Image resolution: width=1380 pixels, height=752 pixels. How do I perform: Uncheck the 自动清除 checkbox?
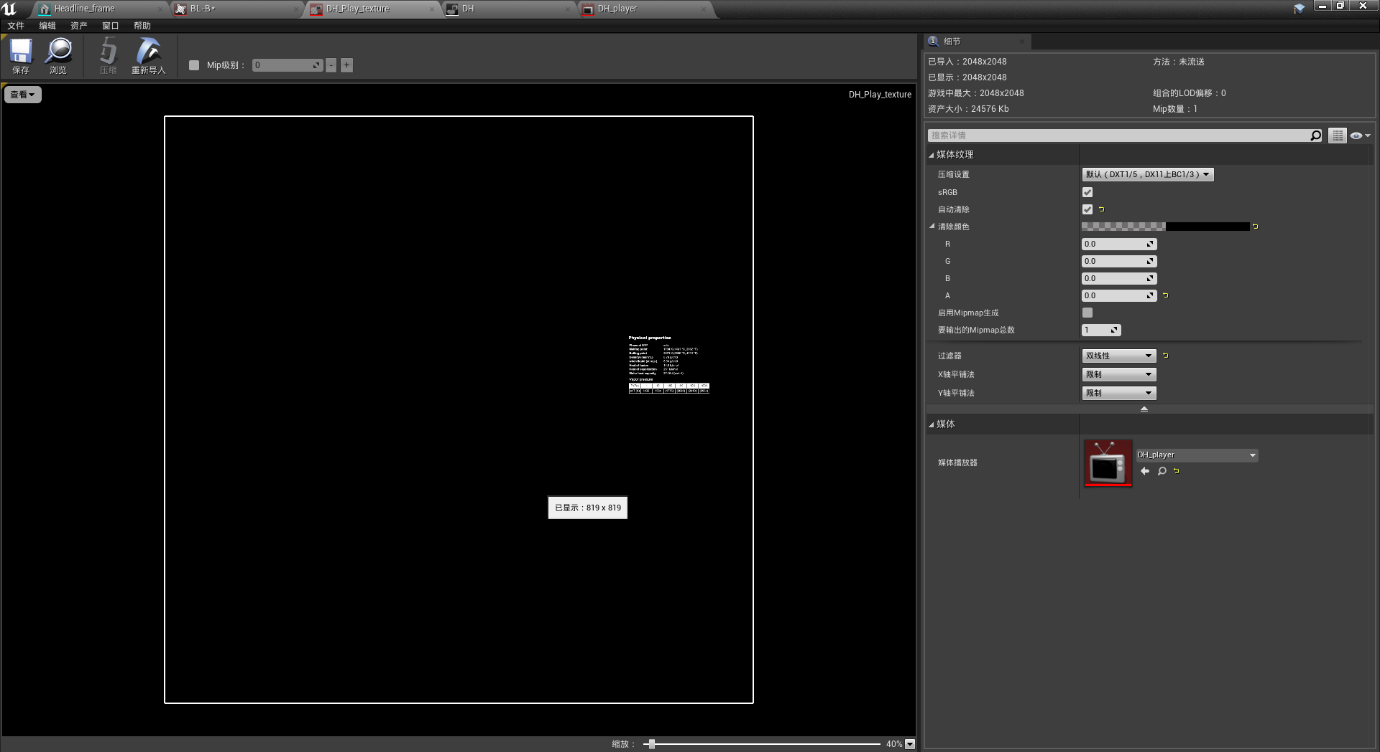click(x=1087, y=209)
